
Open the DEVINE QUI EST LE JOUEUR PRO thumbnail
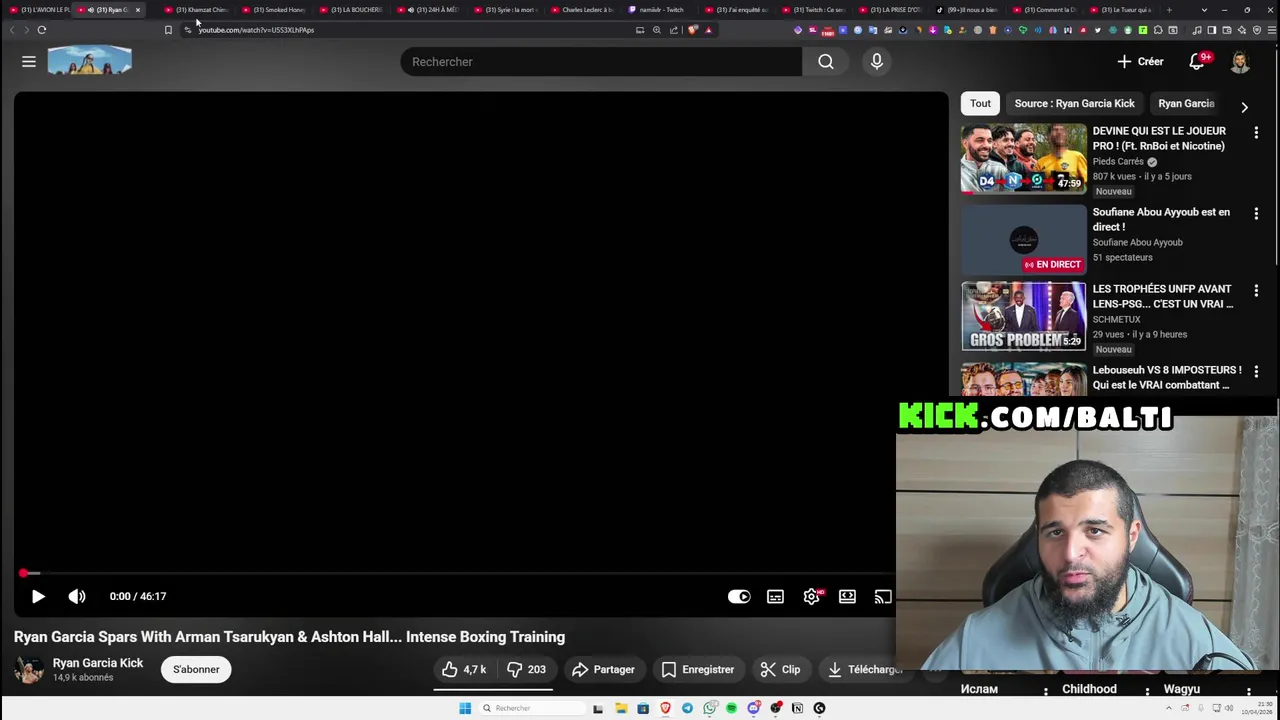click(x=1023, y=158)
